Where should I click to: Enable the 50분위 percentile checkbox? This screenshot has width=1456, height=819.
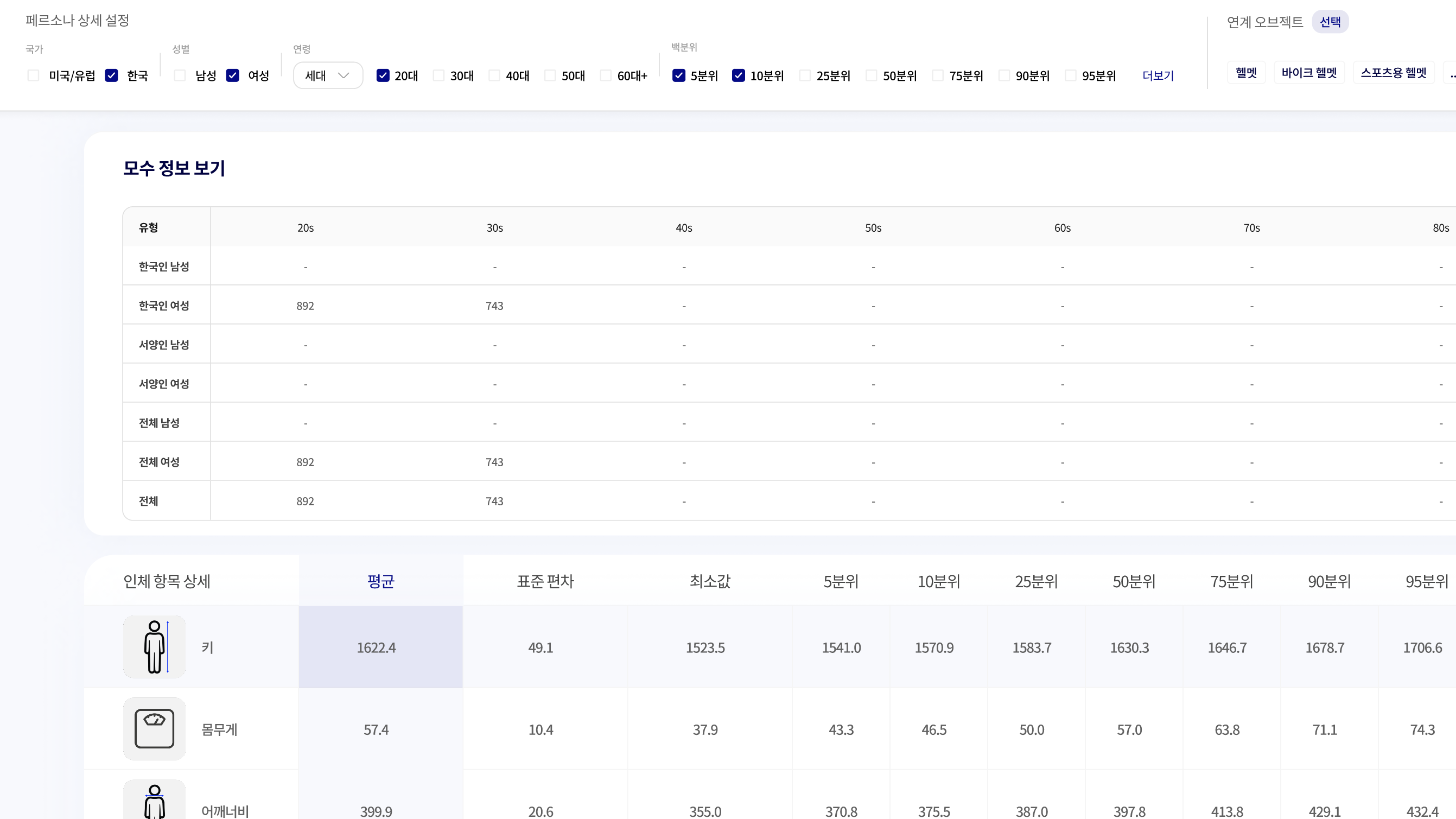(872, 75)
